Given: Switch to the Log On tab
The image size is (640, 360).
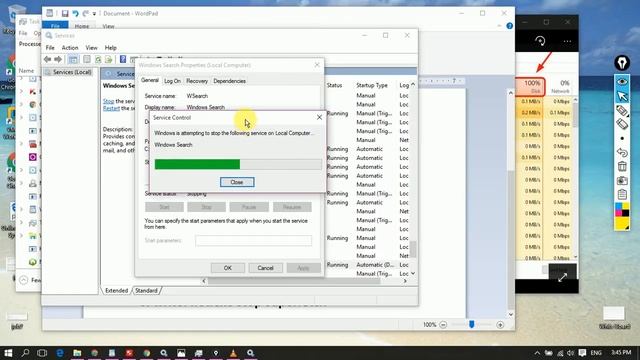Looking at the screenshot, I should pyautogui.click(x=172, y=81).
